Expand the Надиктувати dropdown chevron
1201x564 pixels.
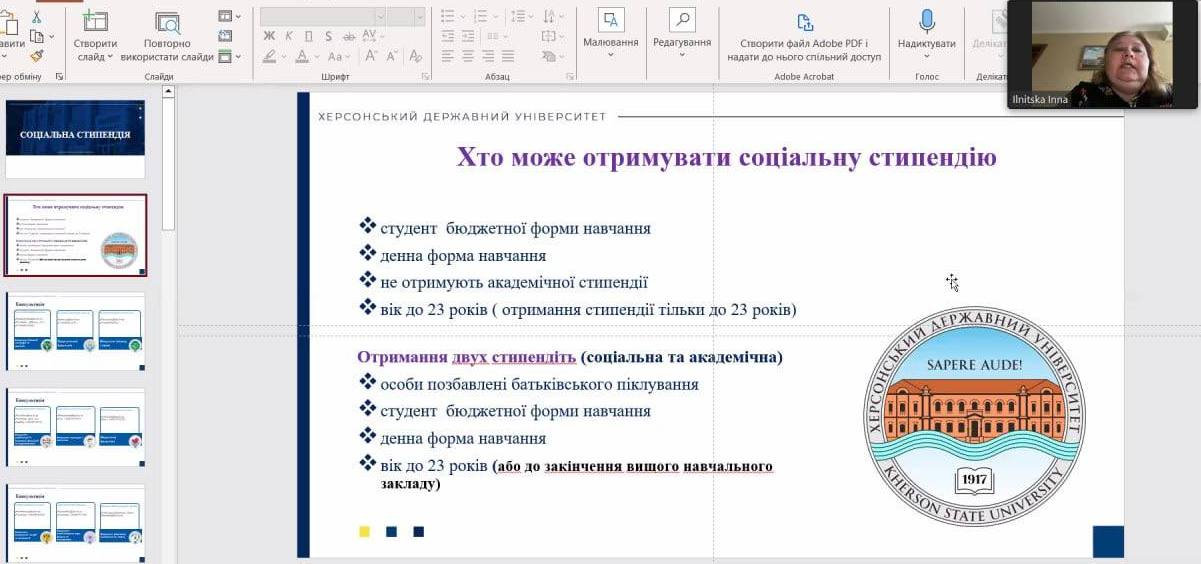(x=927, y=57)
